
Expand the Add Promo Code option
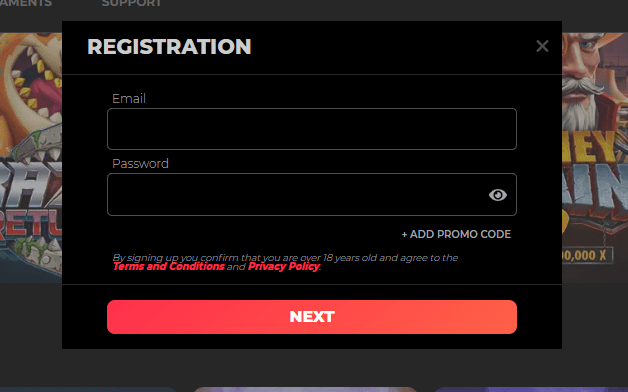[x=456, y=234]
